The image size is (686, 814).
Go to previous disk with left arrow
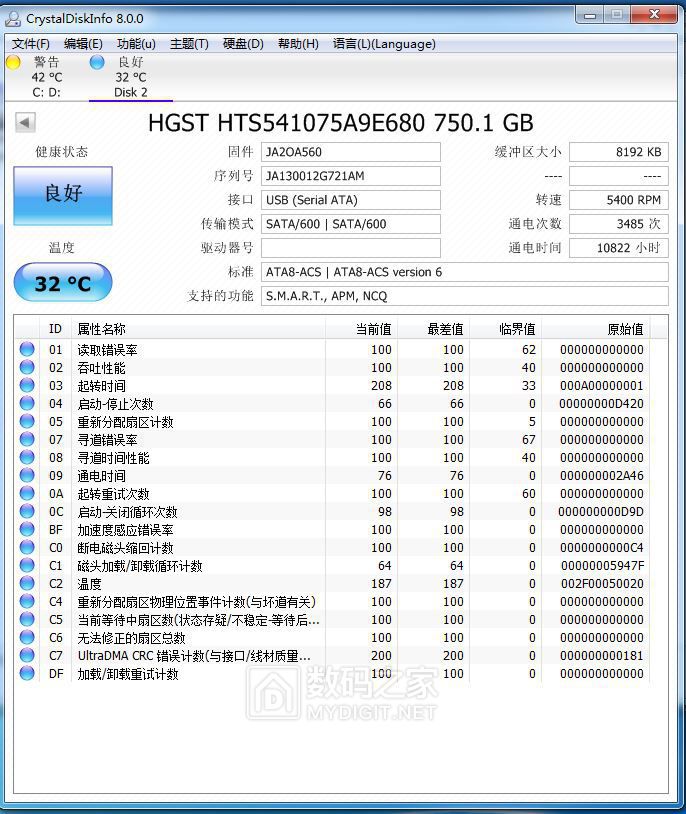(25, 123)
